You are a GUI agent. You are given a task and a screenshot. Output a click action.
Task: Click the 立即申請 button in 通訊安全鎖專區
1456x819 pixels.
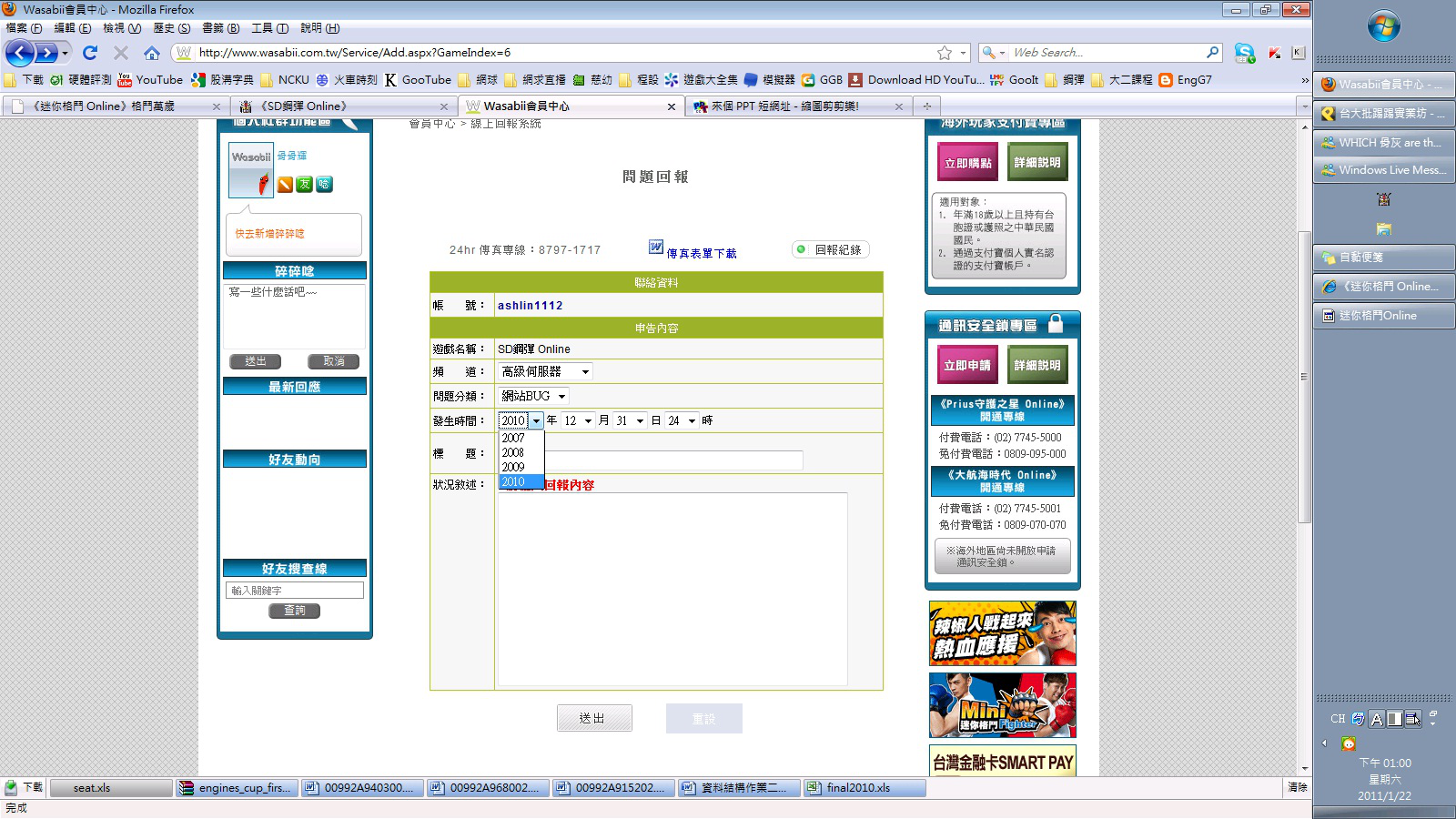point(967,365)
